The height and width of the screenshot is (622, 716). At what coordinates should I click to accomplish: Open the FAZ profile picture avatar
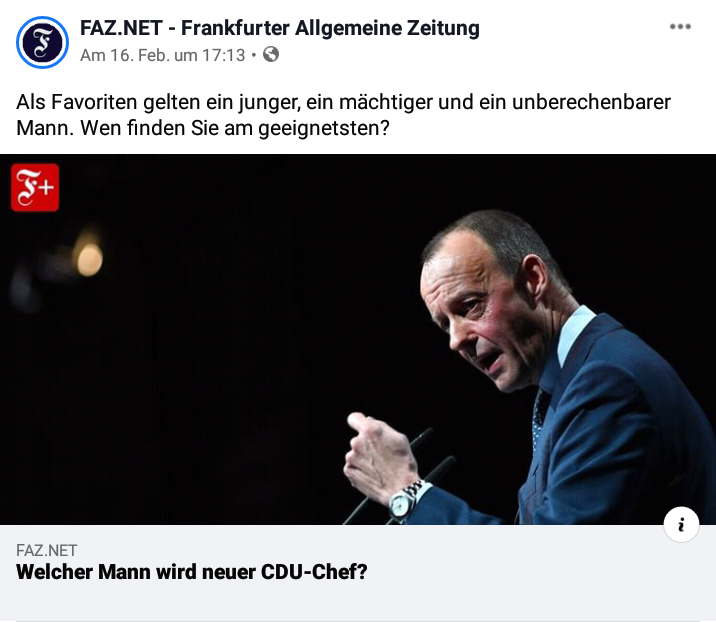42,42
